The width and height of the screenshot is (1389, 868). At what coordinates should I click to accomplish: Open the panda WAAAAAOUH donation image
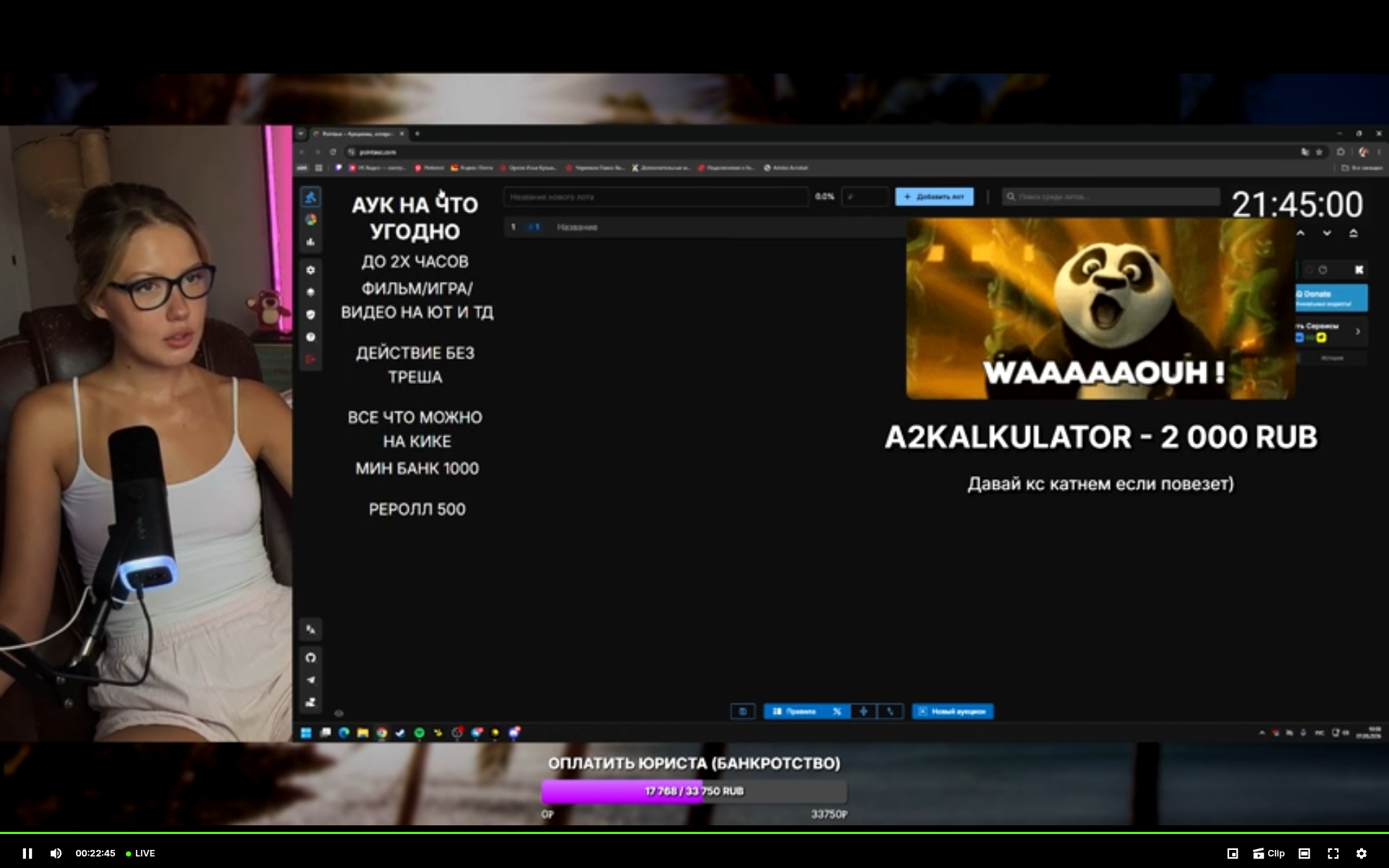(1100, 309)
